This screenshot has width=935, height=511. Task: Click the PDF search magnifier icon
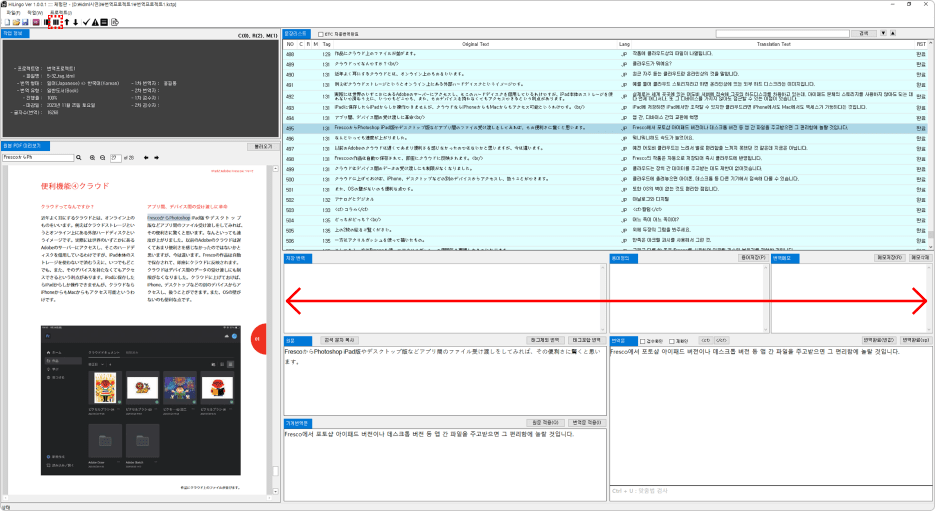point(79,157)
